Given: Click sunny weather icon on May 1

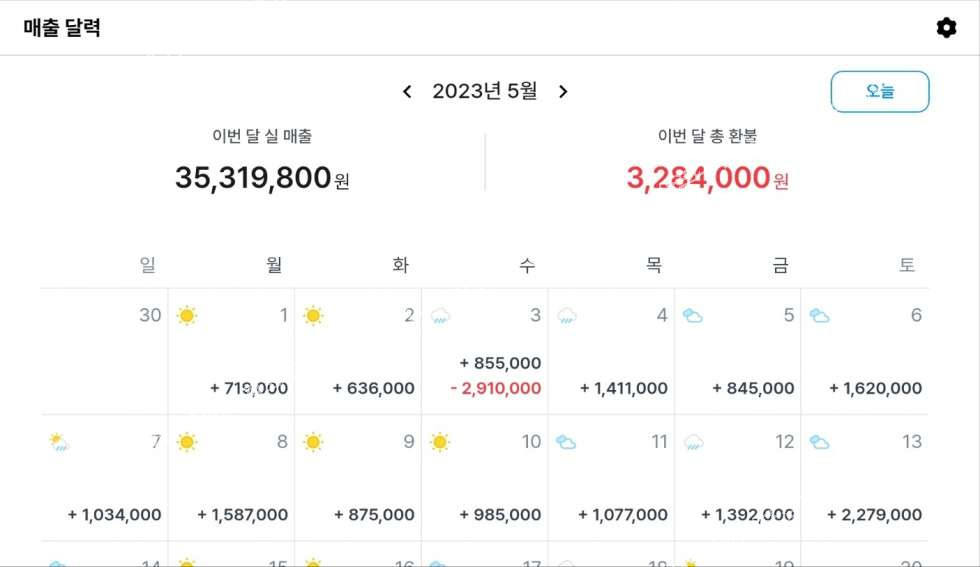Looking at the screenshot, I should 186,316.
